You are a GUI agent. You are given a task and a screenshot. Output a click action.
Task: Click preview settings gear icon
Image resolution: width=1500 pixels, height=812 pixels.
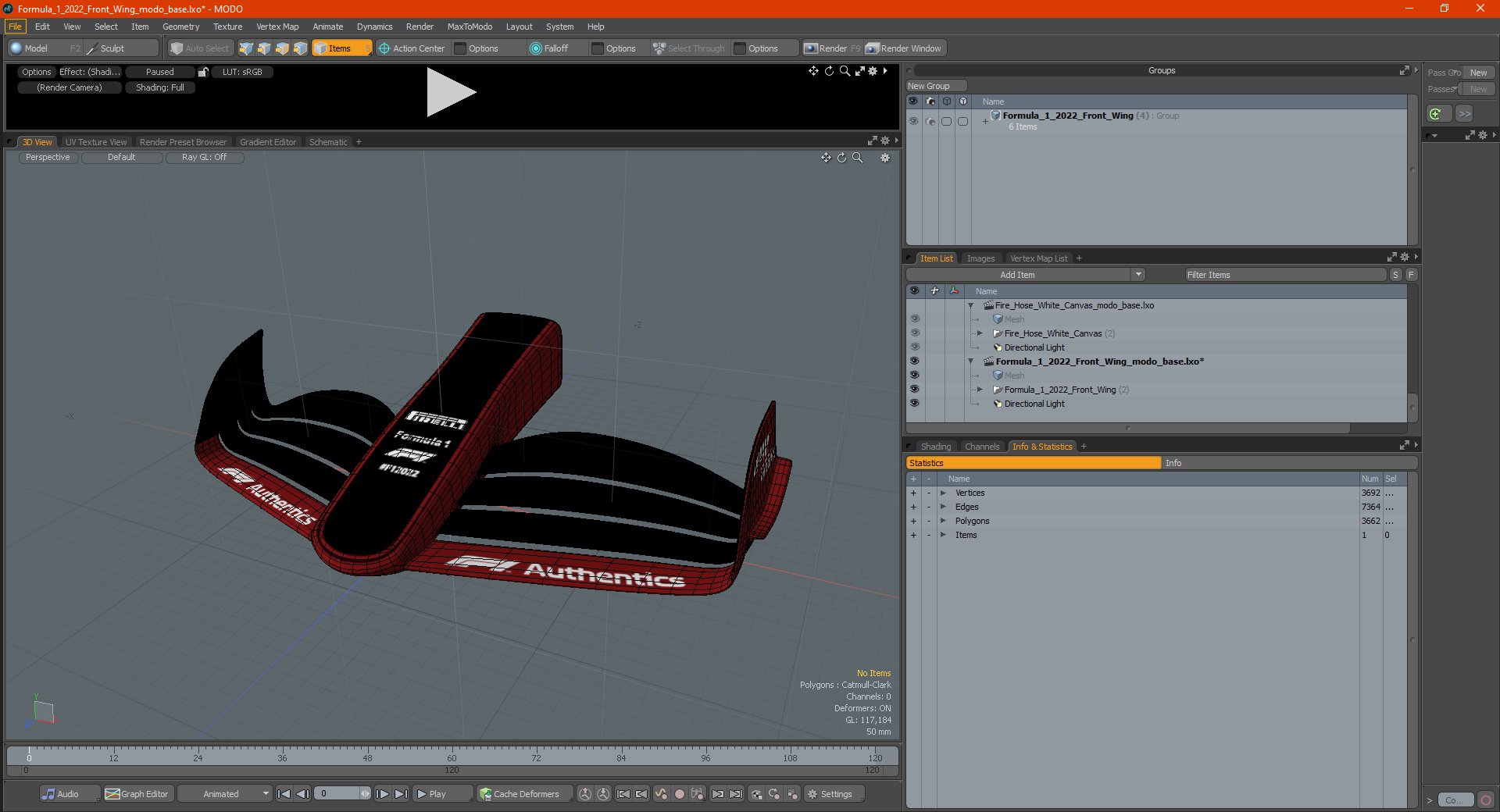click(873, 71)
